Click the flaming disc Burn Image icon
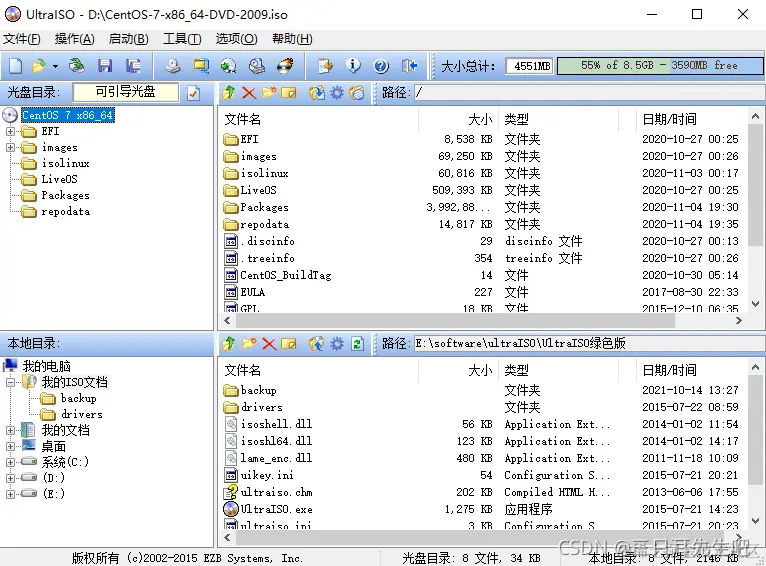 tap(285, 66)
